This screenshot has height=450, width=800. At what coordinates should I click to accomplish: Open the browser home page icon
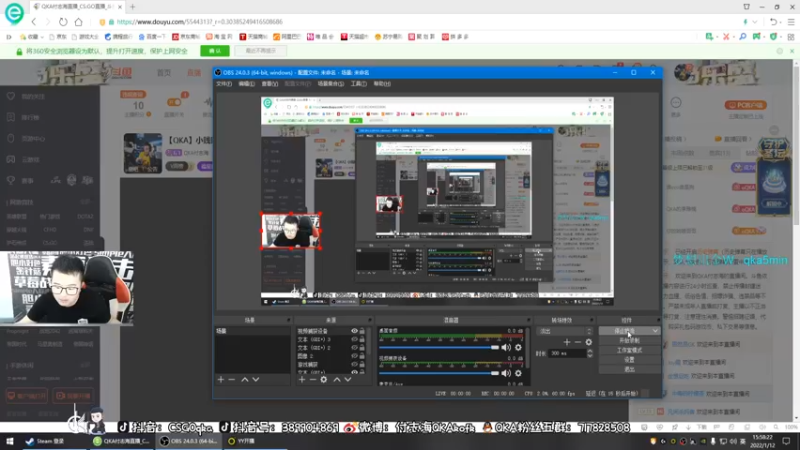click(x=79, y=22)
